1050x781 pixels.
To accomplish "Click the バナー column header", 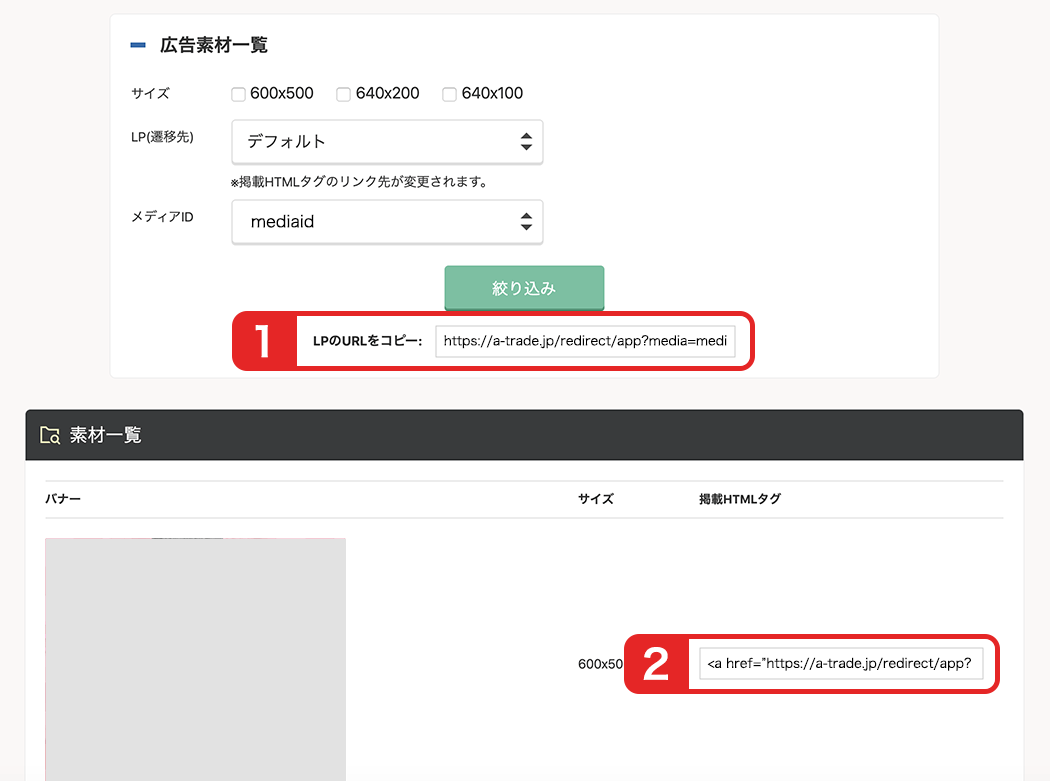I will (63, 499).
